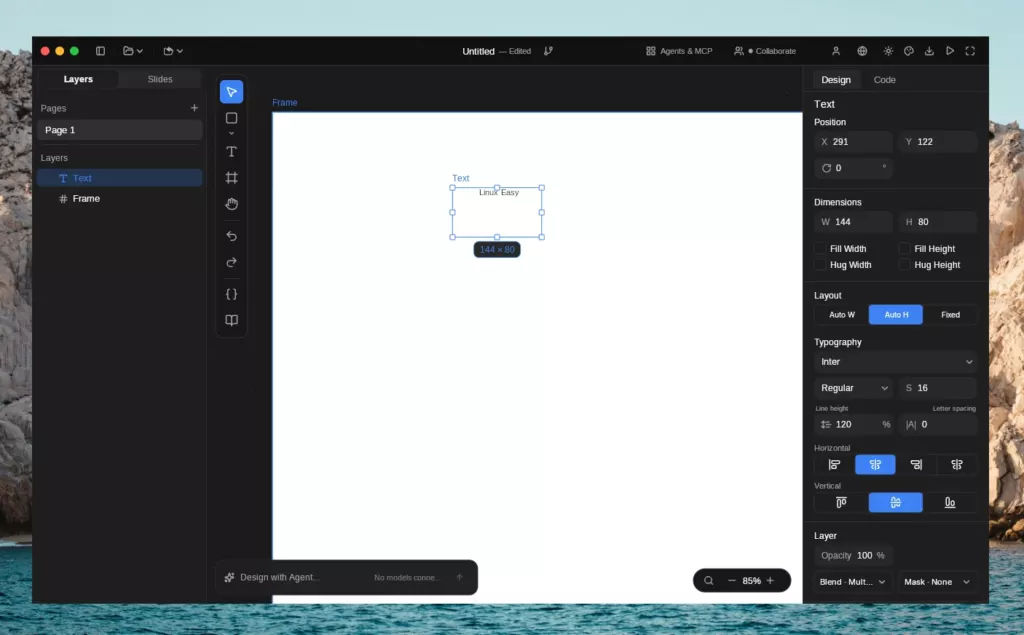
Task: Switch to the Layers tab
Action: pos(78,79)
